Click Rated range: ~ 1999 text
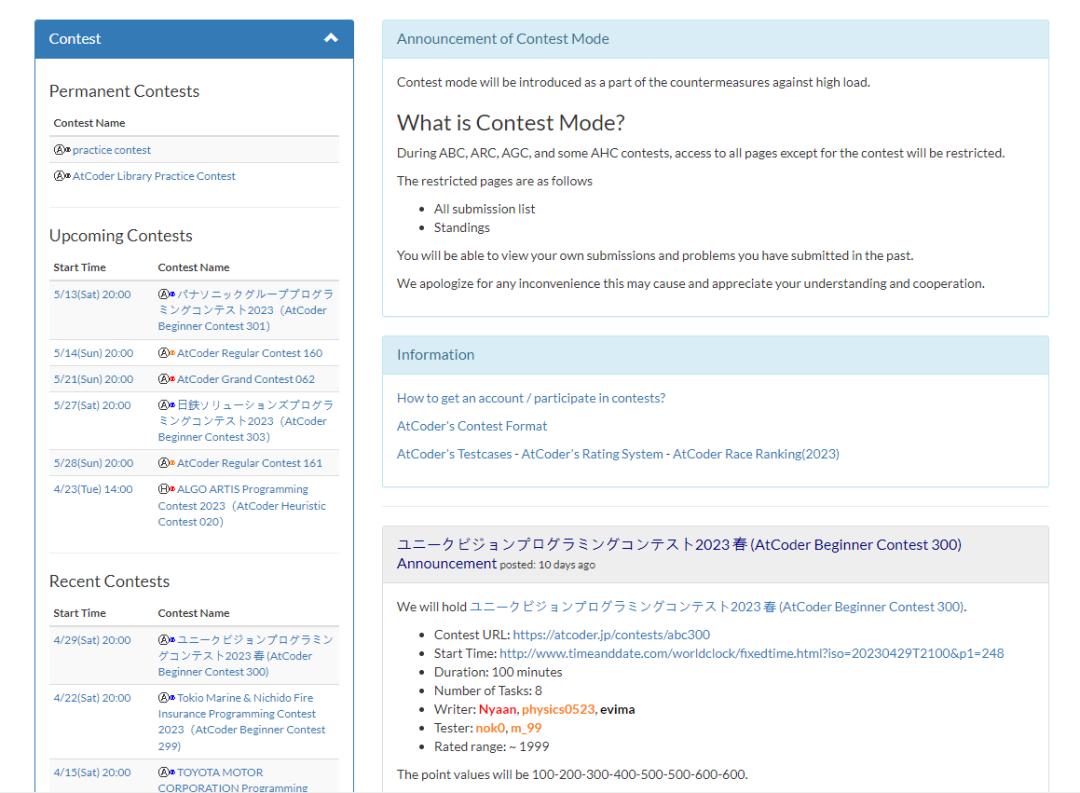The height and width of the screenshot is (793, 1080). (491, 746)
